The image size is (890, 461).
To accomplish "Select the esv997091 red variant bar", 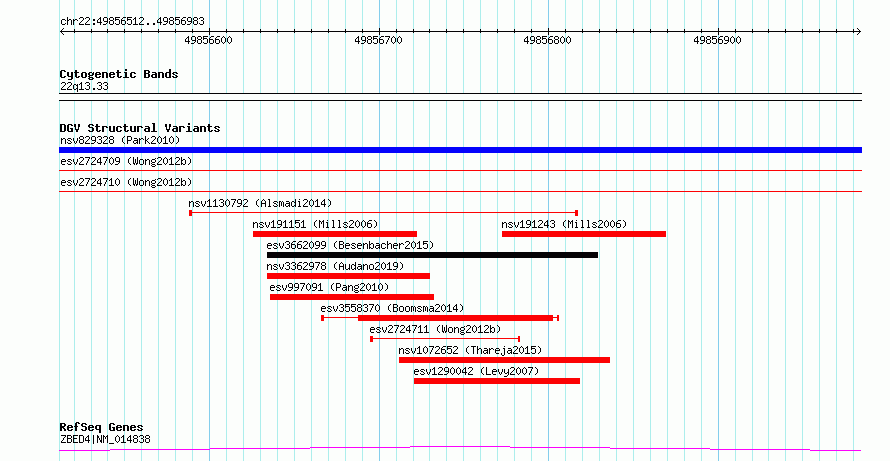I will (x=352, y=297).
